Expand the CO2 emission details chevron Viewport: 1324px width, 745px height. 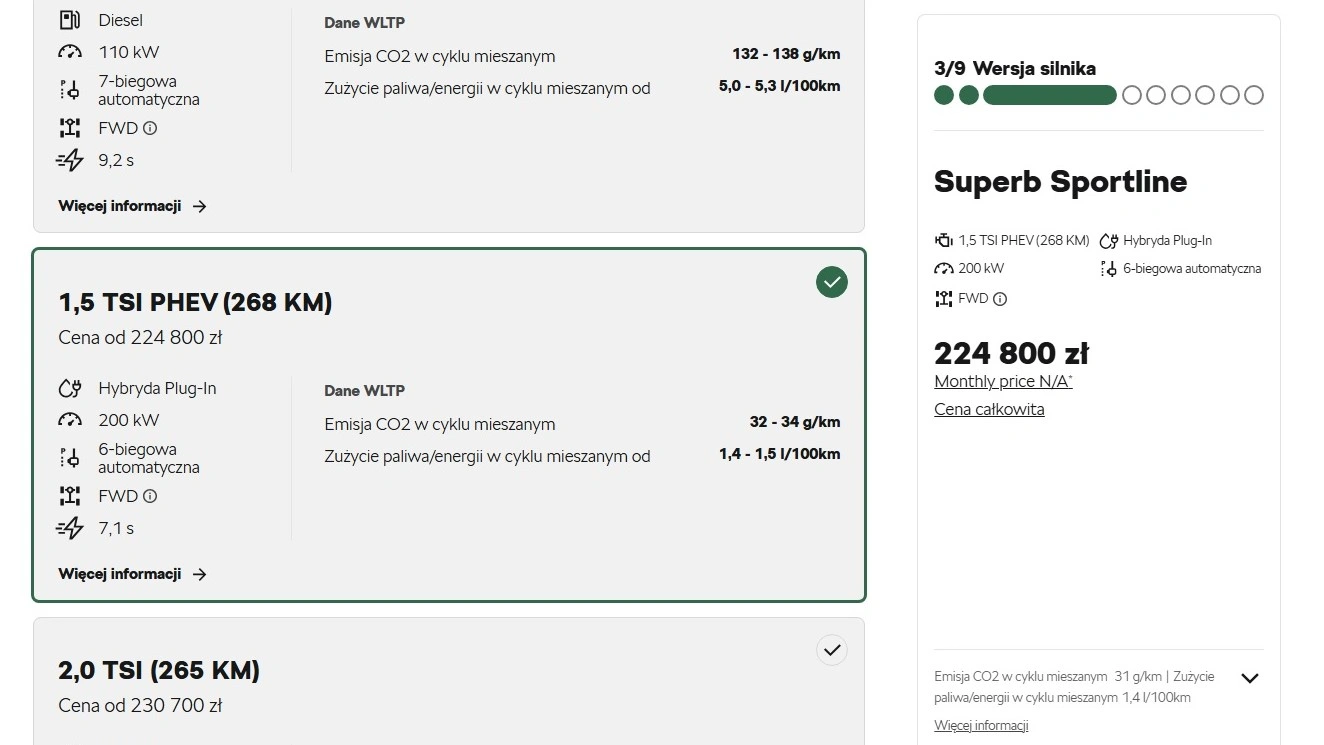pyautogui.click(x=1250, y=677)
